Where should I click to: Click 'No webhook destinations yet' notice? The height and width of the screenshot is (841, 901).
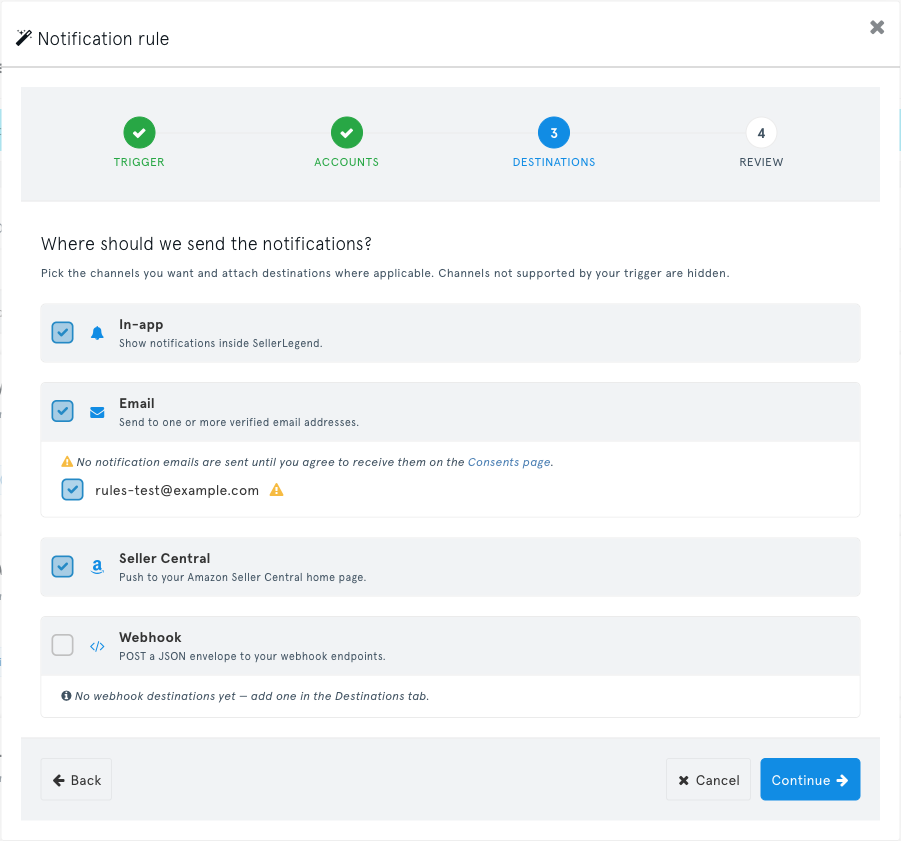pyautogui.click(x=252, y=696)
